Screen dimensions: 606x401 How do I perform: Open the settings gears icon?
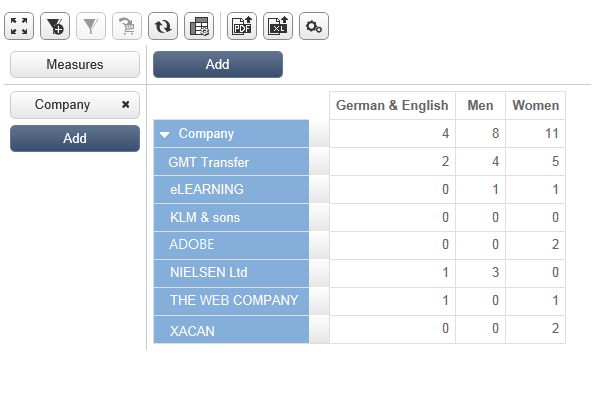[314, 27]
